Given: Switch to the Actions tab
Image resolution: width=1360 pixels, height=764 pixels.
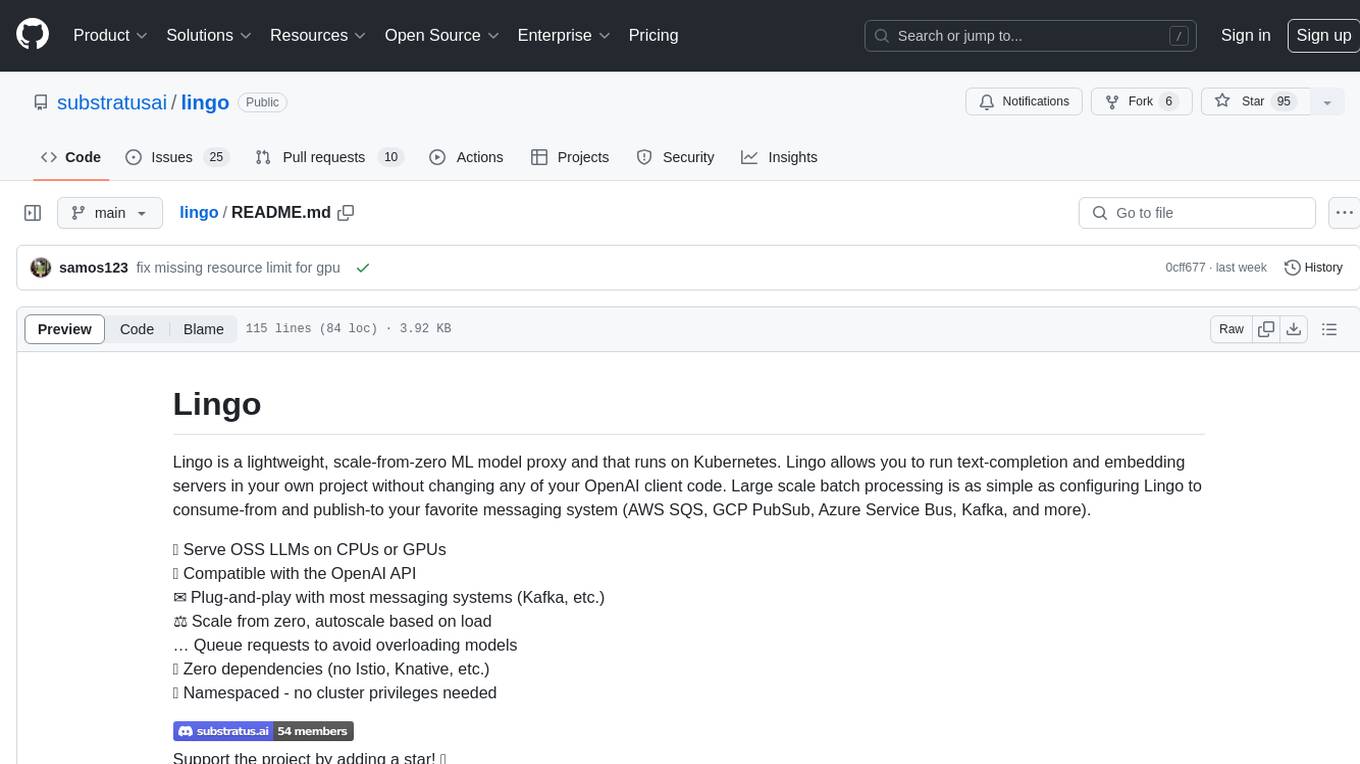Looking at the screenshot, I should pyautogui.click(x=466, y=157).
